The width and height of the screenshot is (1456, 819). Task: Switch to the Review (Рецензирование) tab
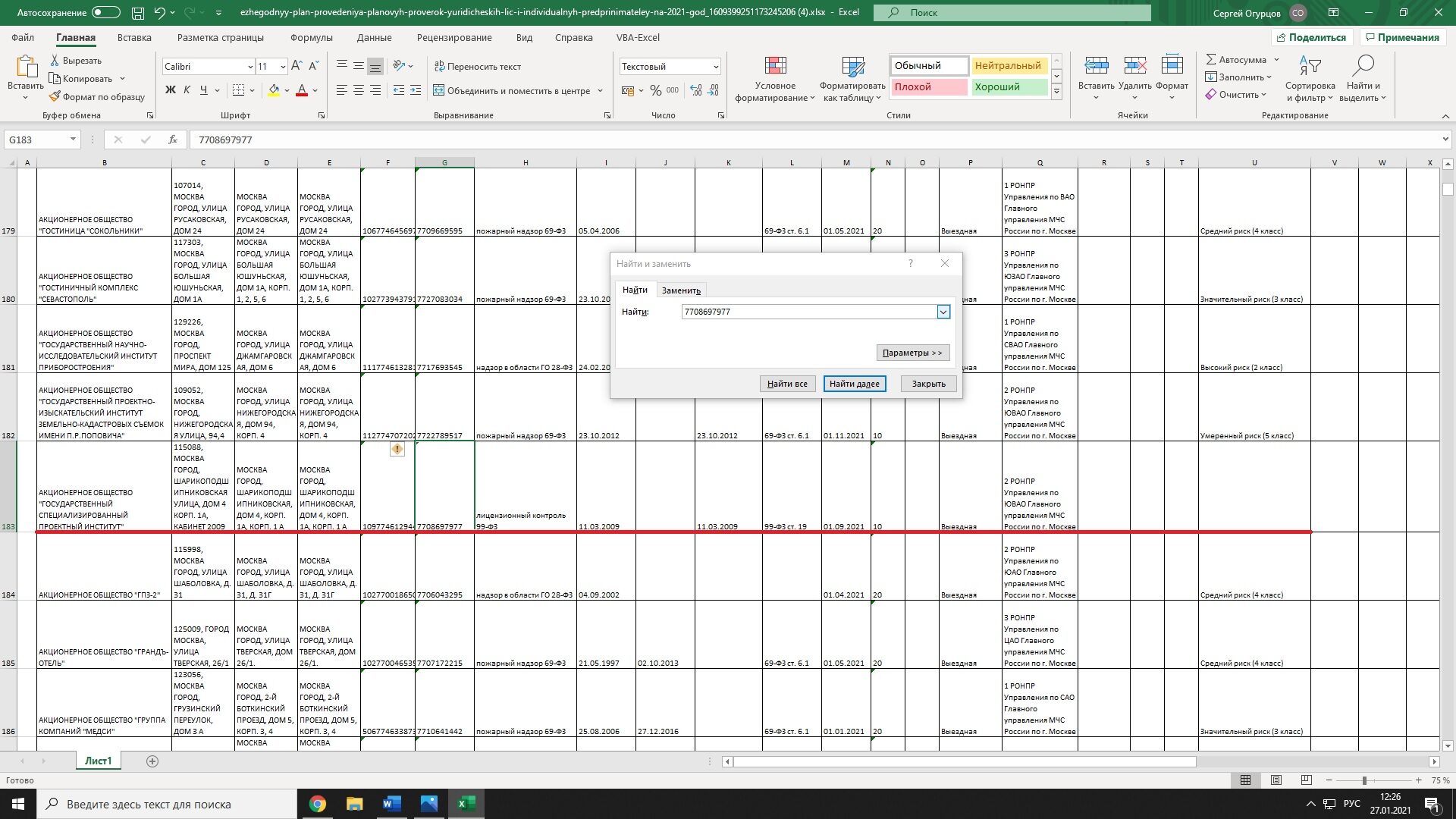[454, 37]
